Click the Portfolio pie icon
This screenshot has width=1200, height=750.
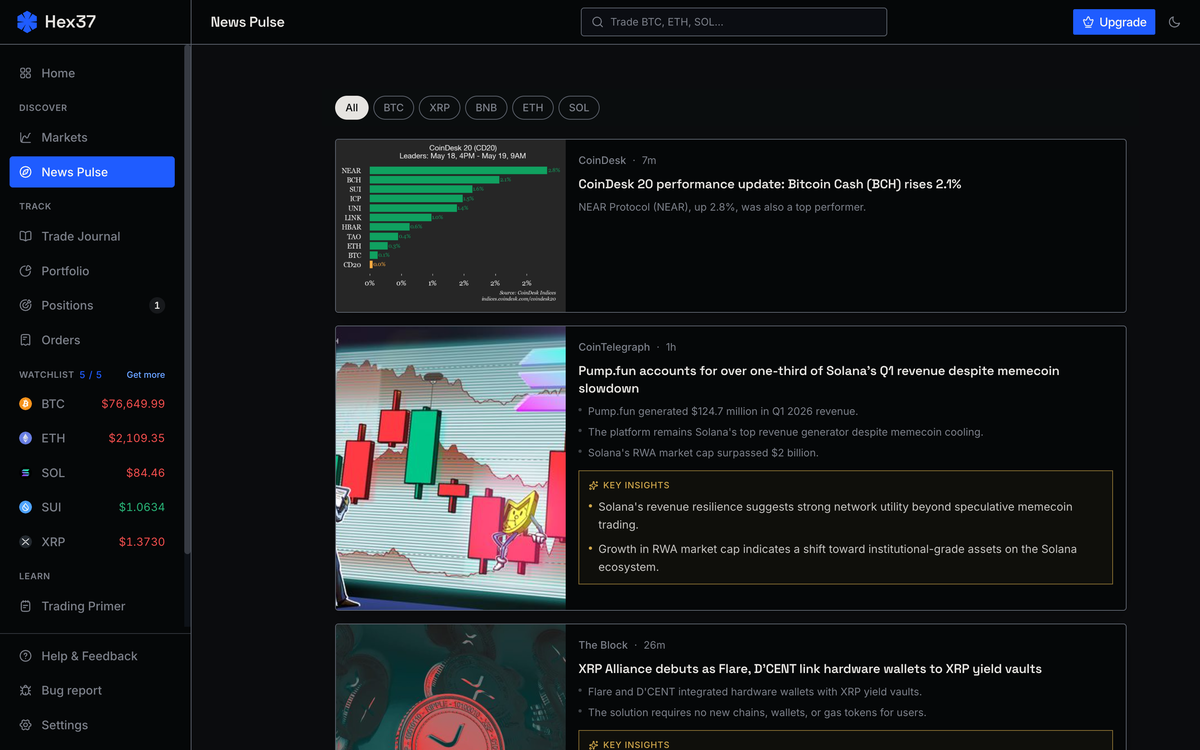coord(26,271)
